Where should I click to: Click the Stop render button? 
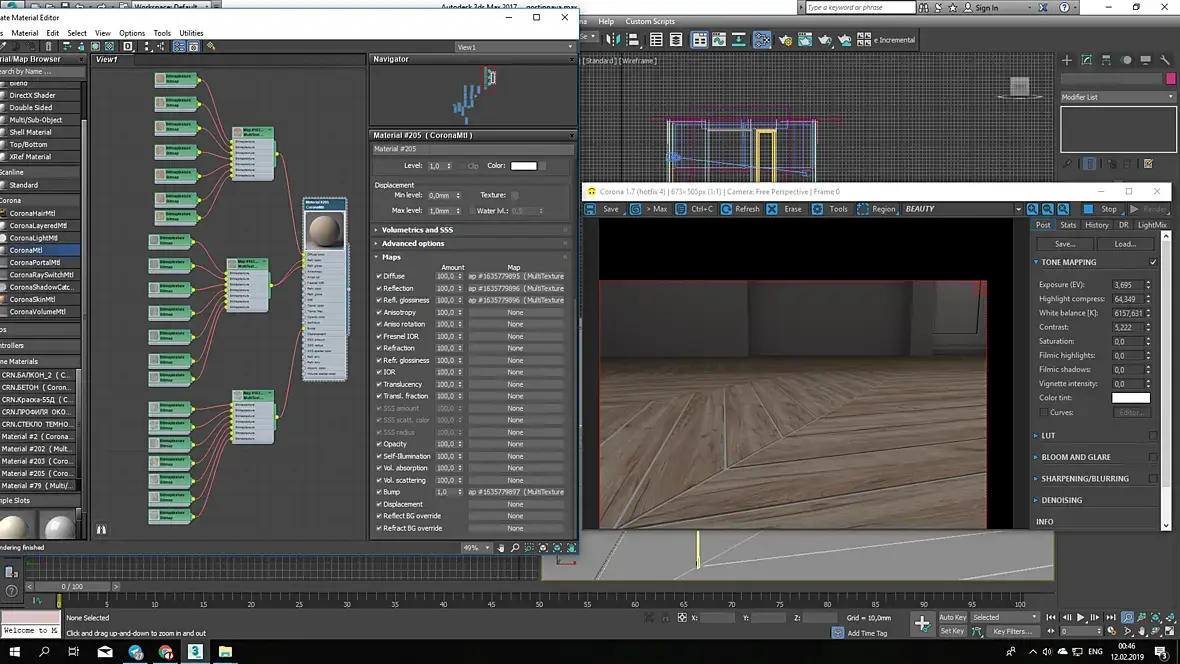coord(1102,209)
